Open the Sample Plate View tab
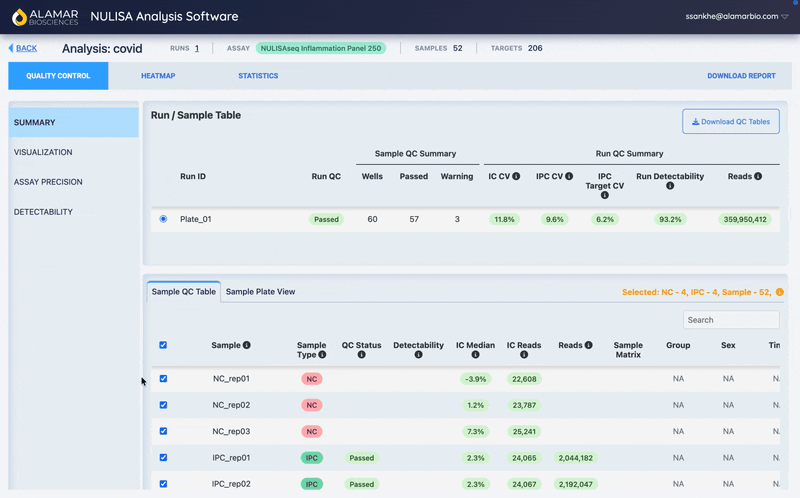800x498 pixels. point(260,292)
